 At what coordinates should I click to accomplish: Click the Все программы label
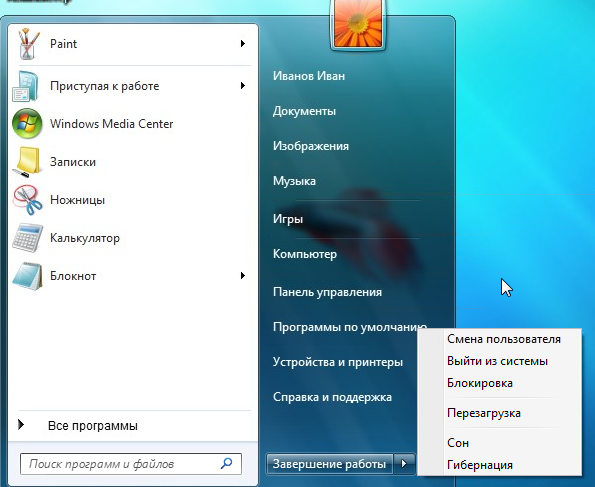click(93, 426)
